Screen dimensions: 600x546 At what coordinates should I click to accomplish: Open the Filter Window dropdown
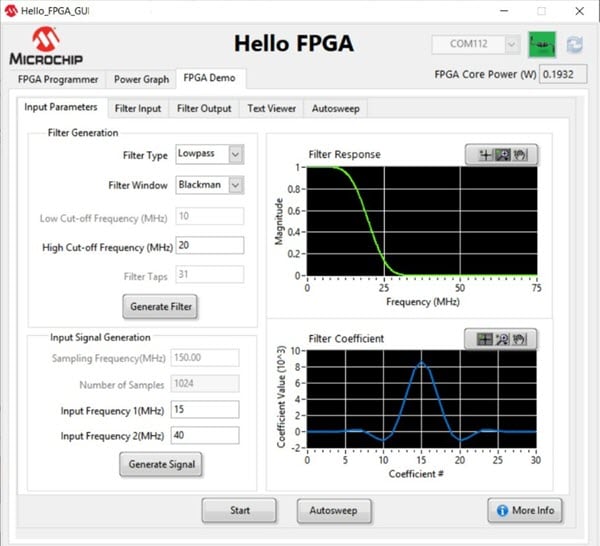(234, 185)
